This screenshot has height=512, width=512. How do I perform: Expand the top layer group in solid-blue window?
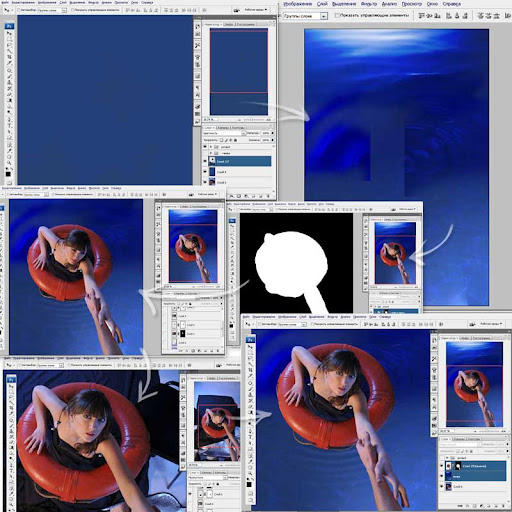point(211,147)
